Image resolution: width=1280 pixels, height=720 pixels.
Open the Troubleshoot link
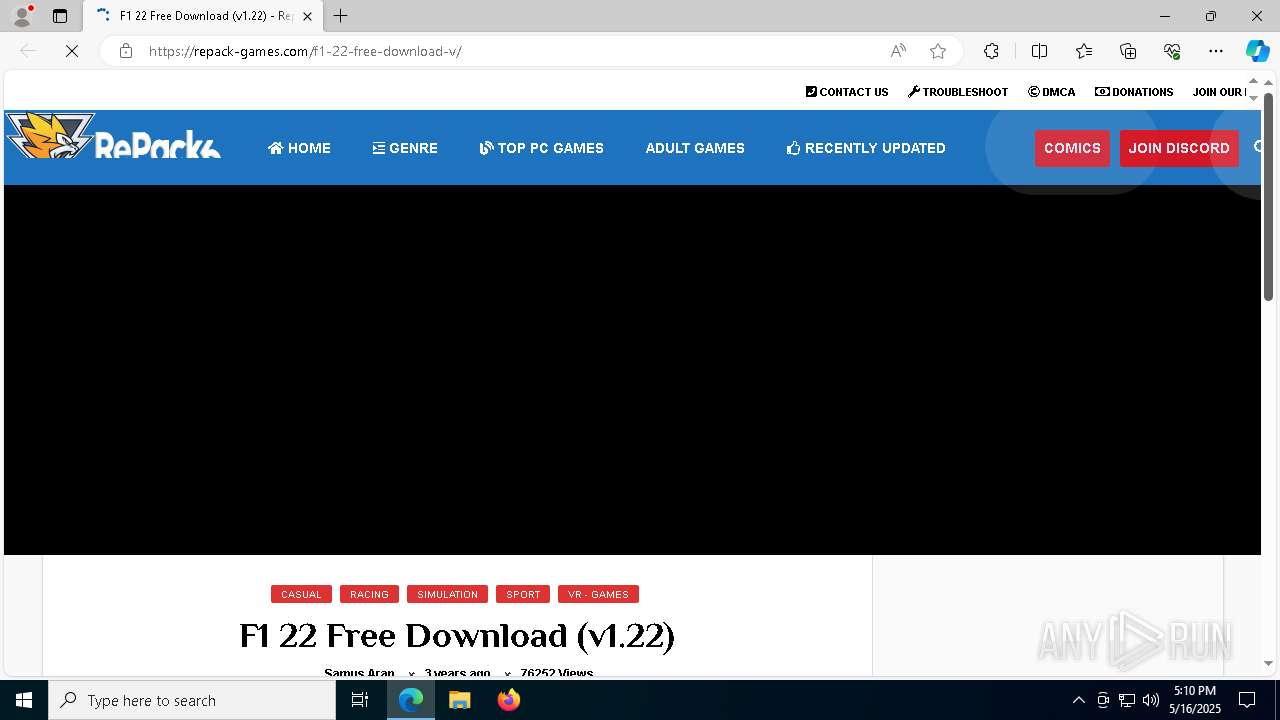[958, 92]
